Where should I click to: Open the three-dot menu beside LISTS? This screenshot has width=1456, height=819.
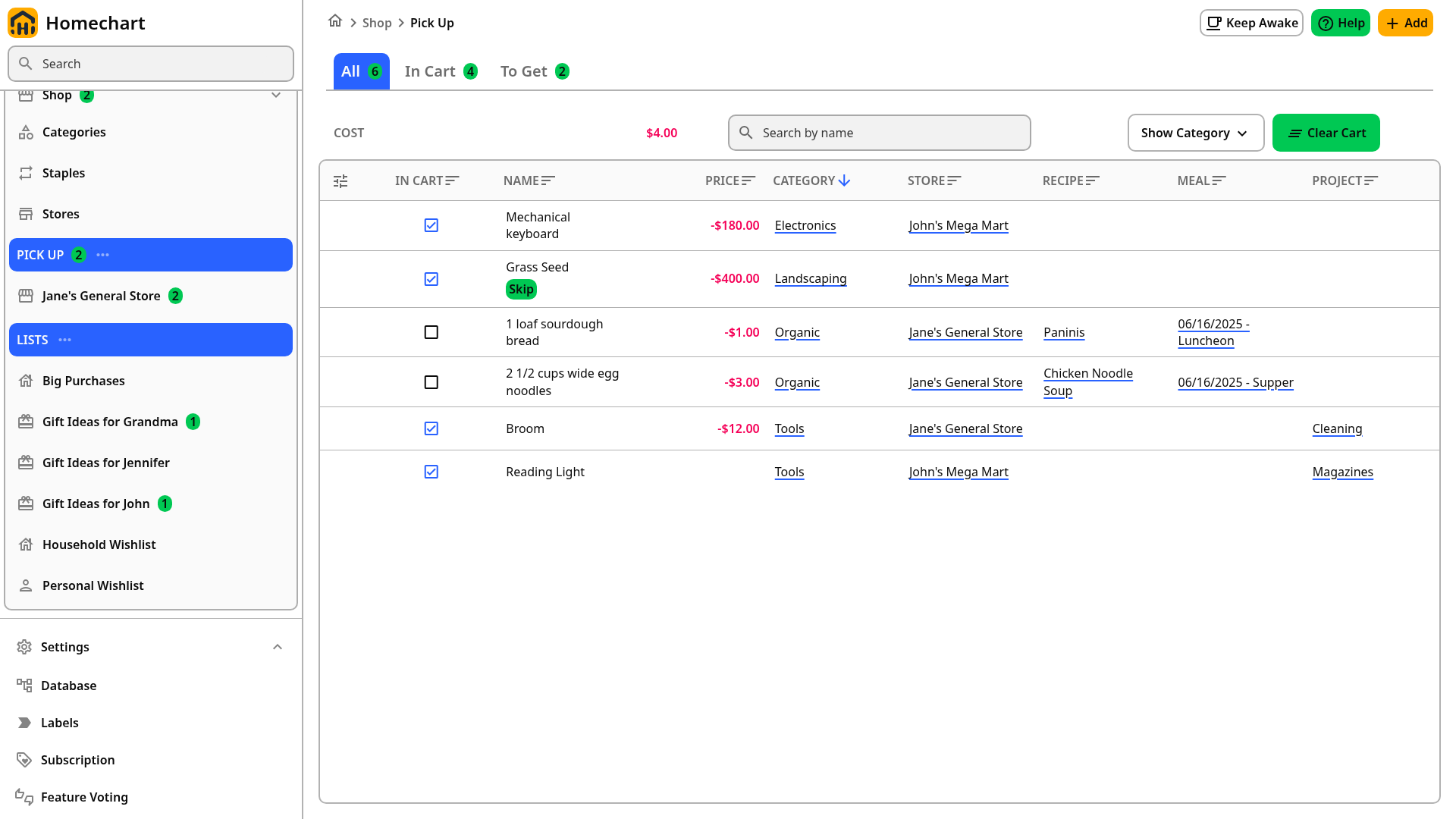point(65,340)
